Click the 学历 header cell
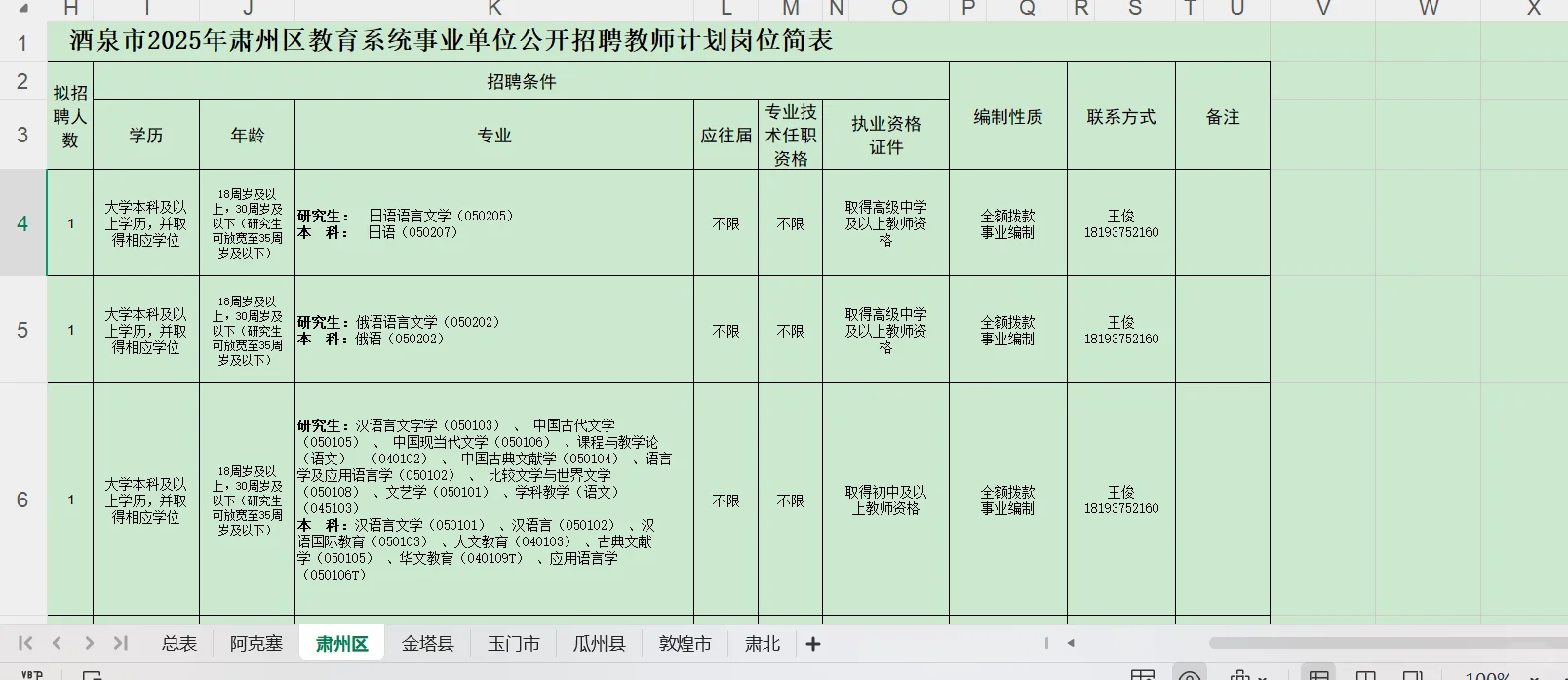1568x680 pixels. [x=146, y=135]
